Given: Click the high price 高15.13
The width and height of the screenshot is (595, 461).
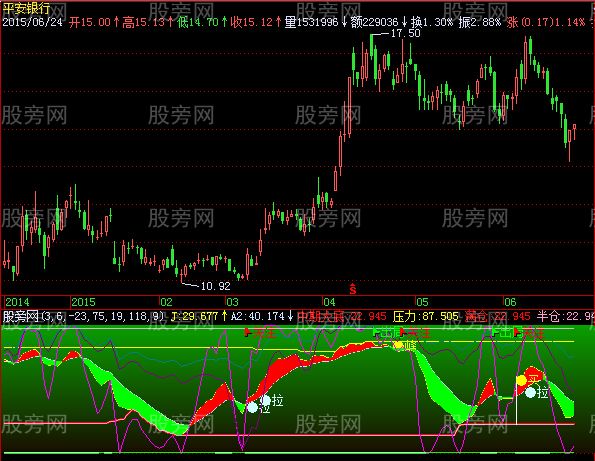Looking at the screenshot, I should point(144,22).
